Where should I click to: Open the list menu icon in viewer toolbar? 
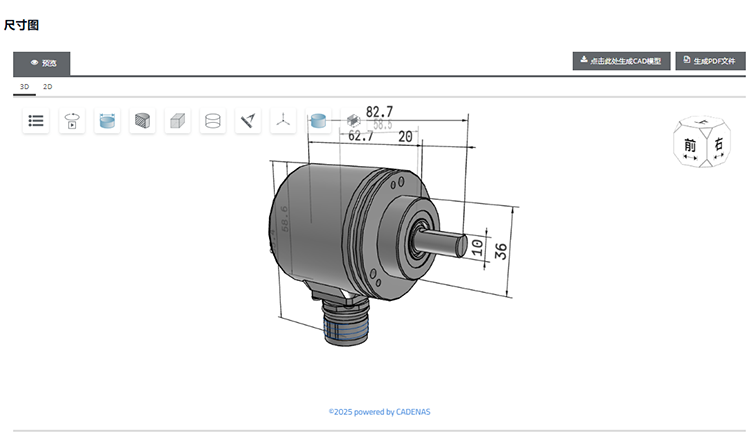(x=36, y=121)
